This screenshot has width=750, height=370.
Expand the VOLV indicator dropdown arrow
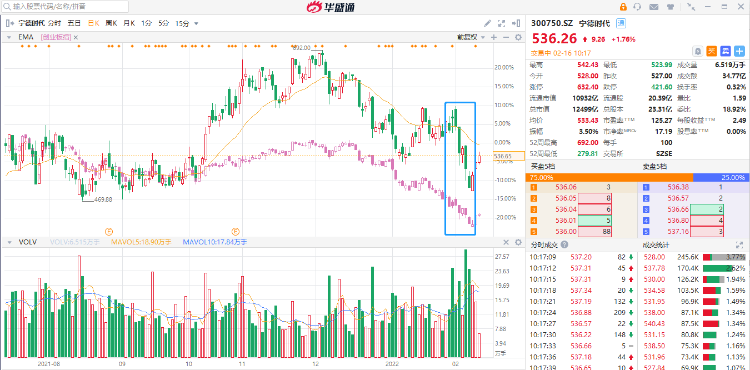tap(9, 242)
